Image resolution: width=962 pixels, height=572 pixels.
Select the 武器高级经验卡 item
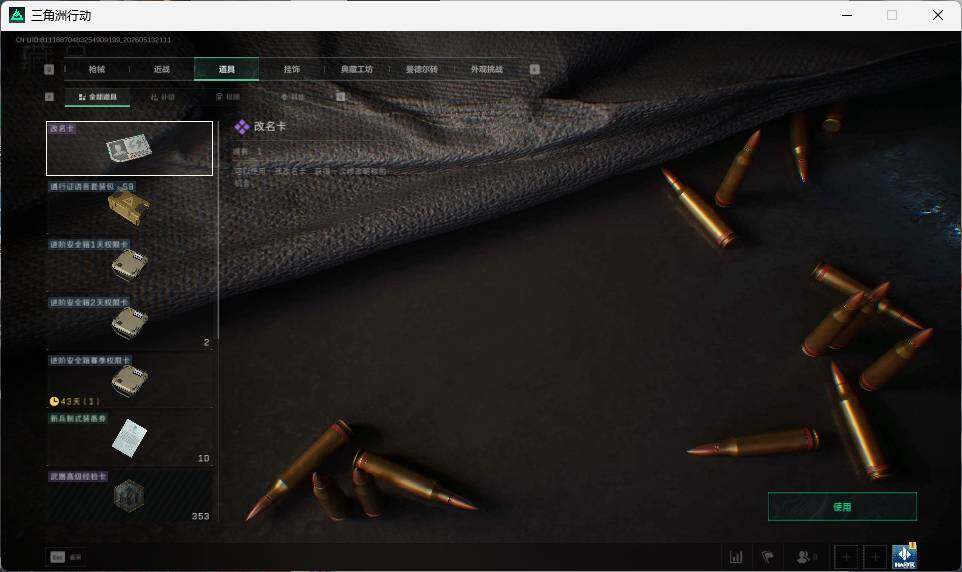129,497
